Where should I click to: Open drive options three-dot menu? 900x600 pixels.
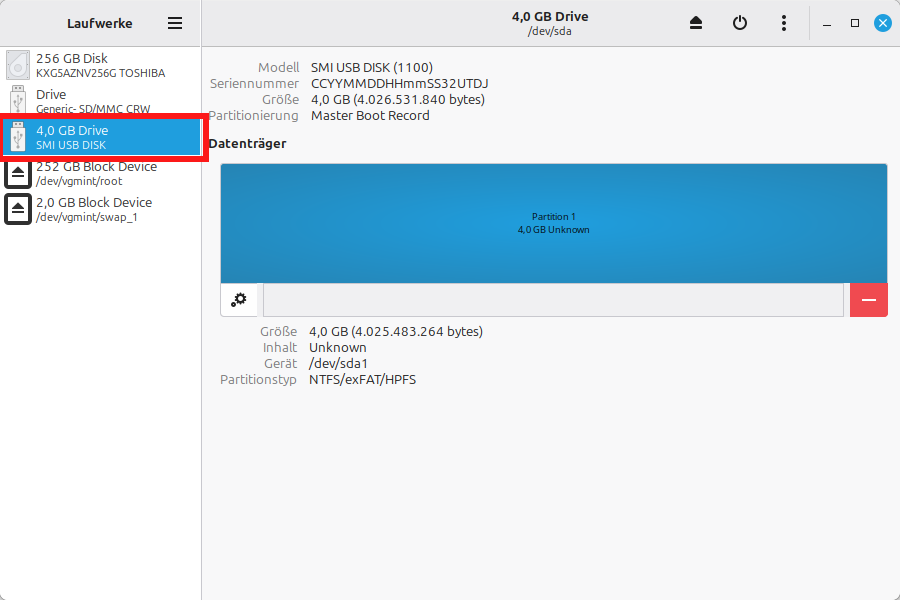pyautogui.click(x=783, y=23)
